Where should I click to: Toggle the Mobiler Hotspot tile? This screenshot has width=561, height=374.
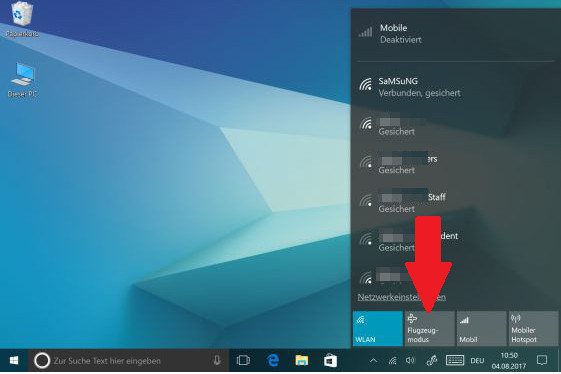533,329
